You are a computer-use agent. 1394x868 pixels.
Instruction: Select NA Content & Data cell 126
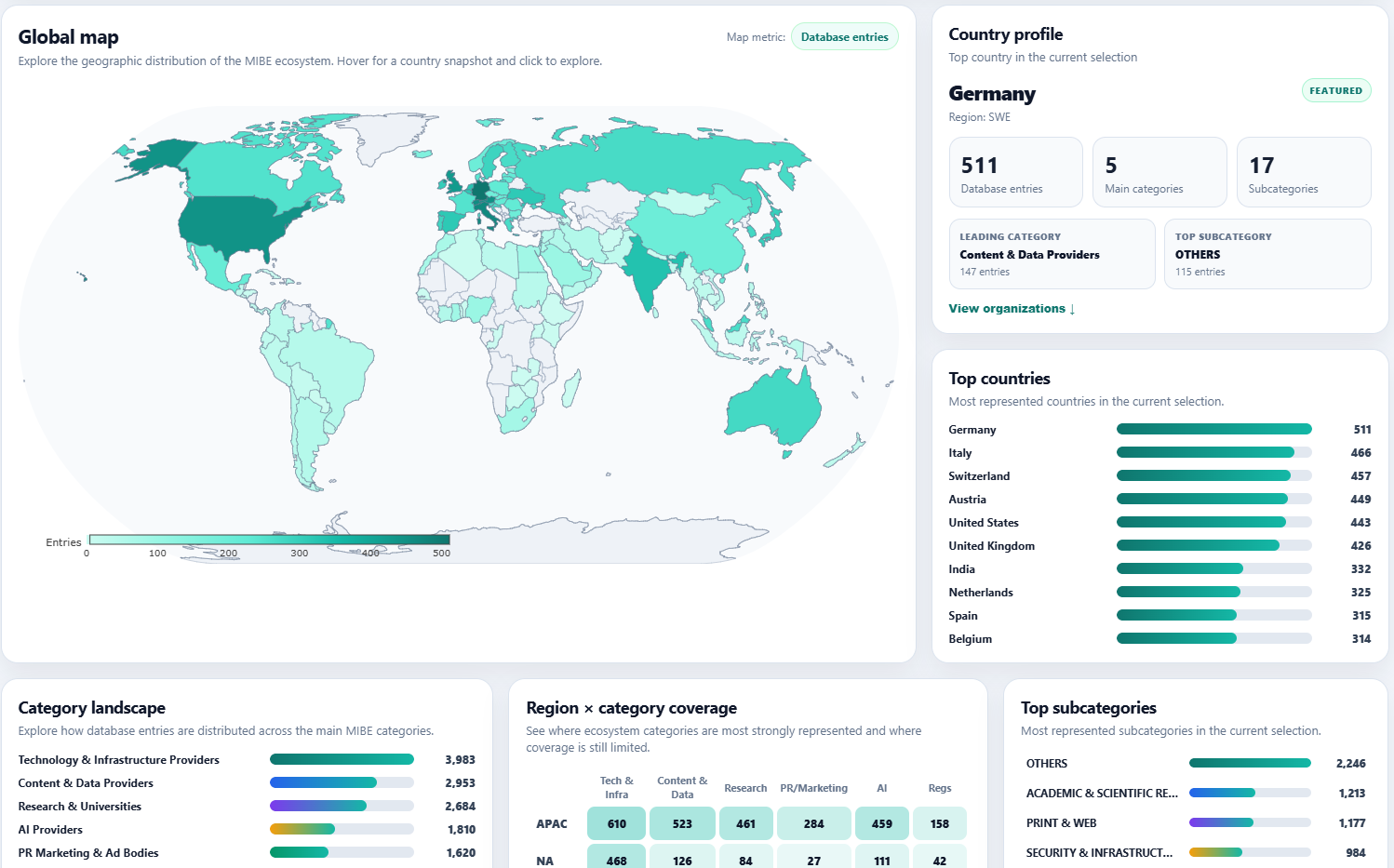tap(682, 857)
